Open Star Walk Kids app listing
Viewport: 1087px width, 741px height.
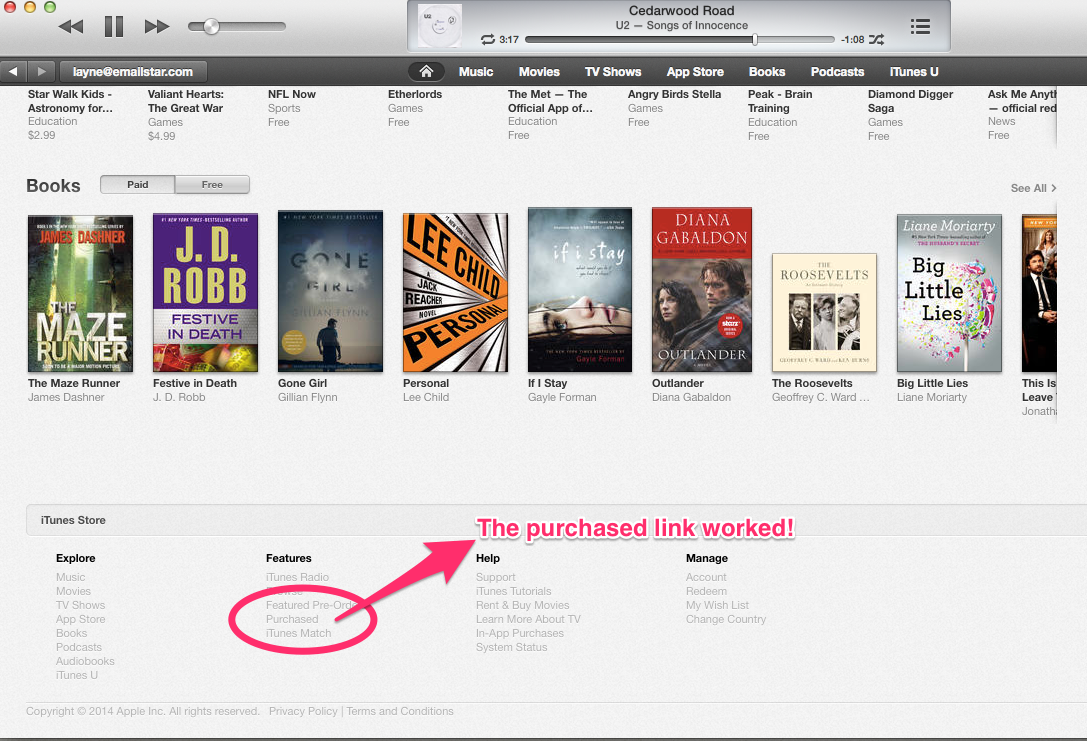pos(70,101)
